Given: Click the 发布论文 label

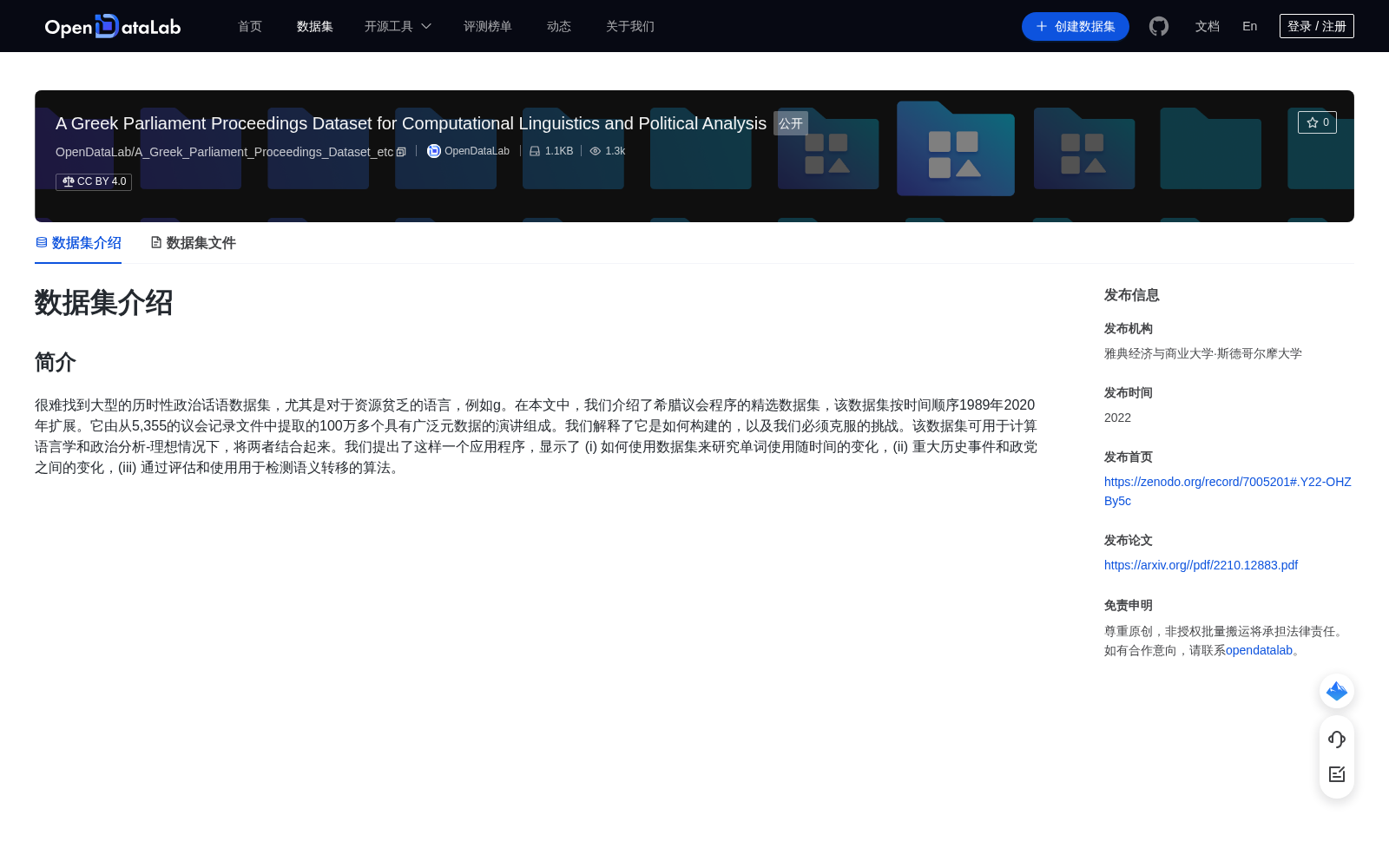Looking at the screenshot, I should coord(1129,540).
